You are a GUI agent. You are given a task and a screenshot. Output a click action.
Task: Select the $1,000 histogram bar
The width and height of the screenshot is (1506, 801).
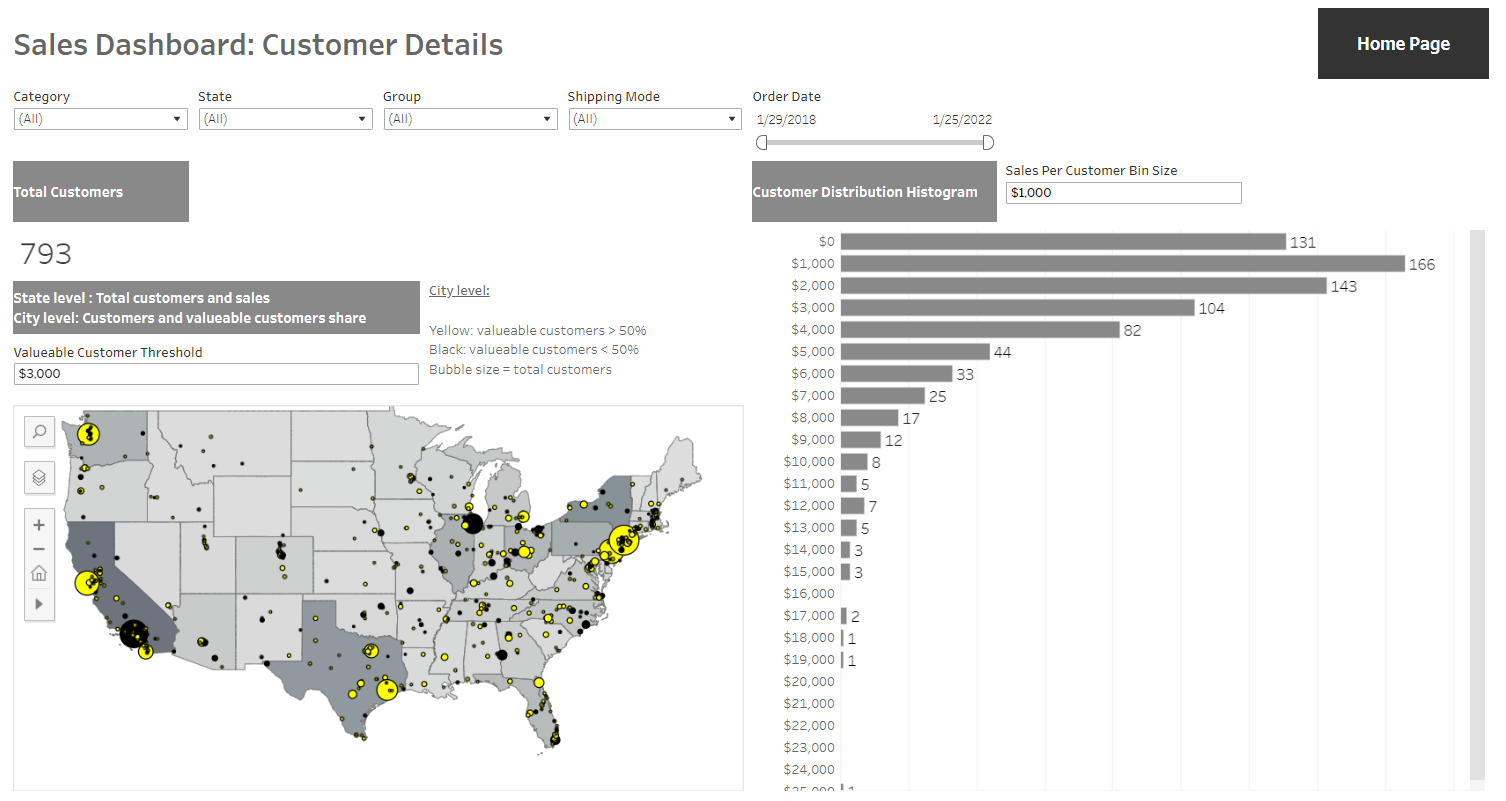click(x=1122, y=264)
